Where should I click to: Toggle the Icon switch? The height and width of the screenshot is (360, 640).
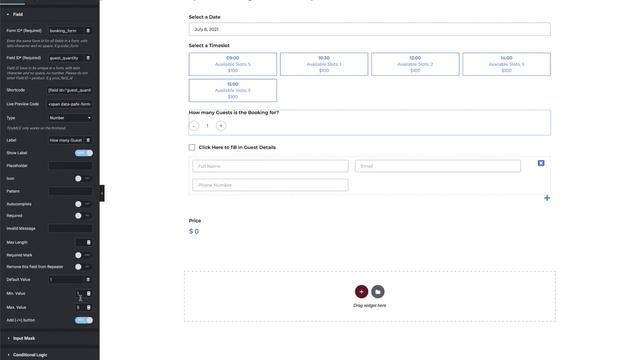coord(83,178)
